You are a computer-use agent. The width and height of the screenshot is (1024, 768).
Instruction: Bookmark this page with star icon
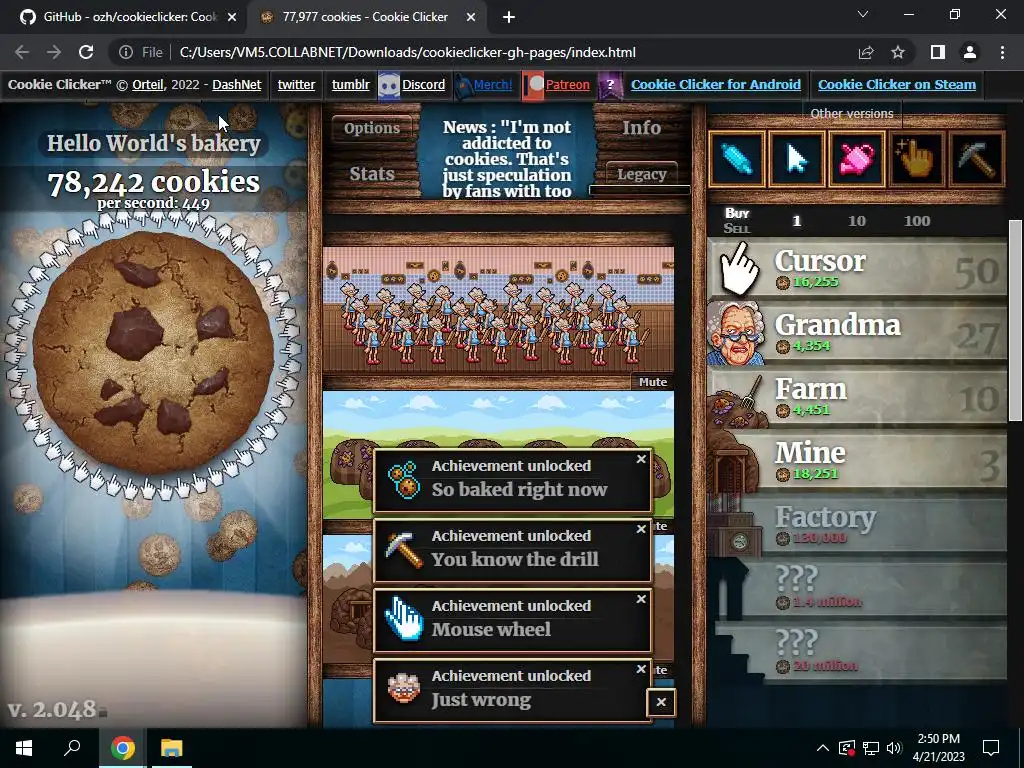click(898, 52)
